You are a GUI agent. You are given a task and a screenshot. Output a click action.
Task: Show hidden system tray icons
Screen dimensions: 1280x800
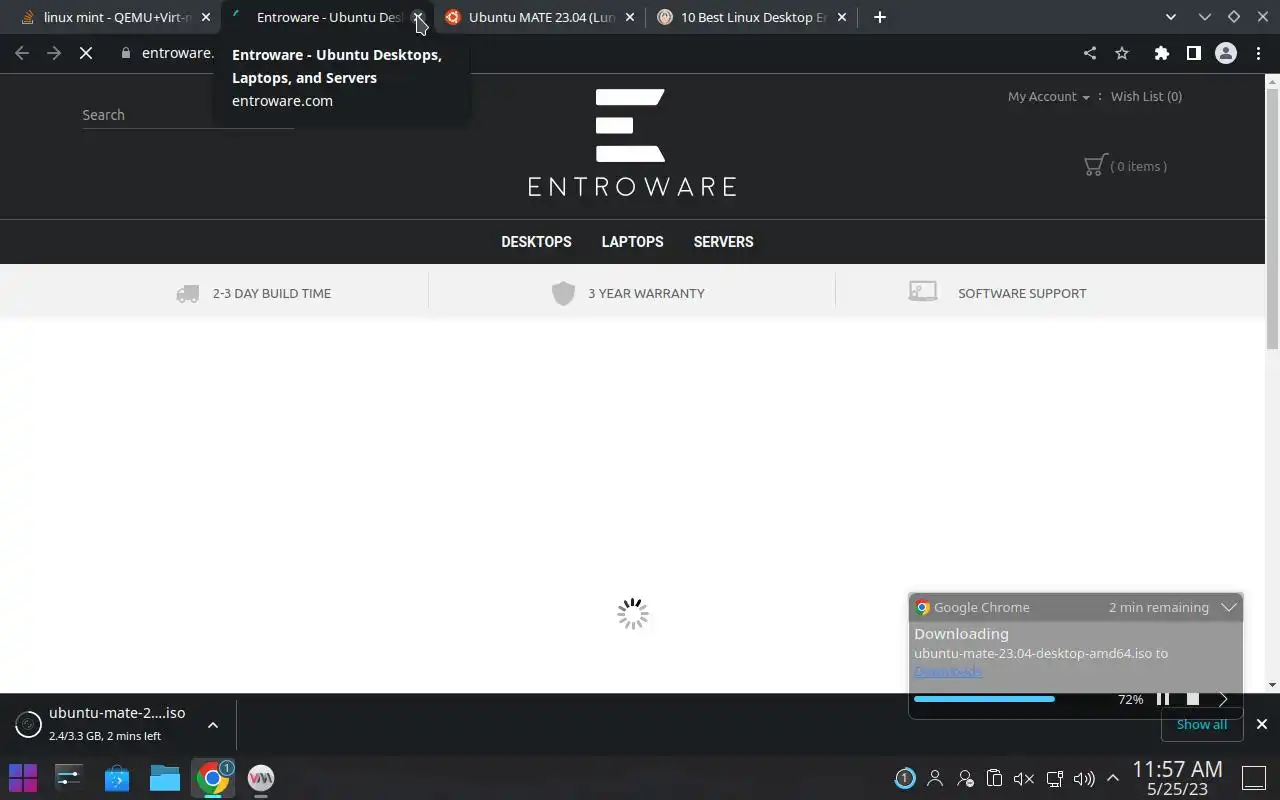click(1112, 778)
